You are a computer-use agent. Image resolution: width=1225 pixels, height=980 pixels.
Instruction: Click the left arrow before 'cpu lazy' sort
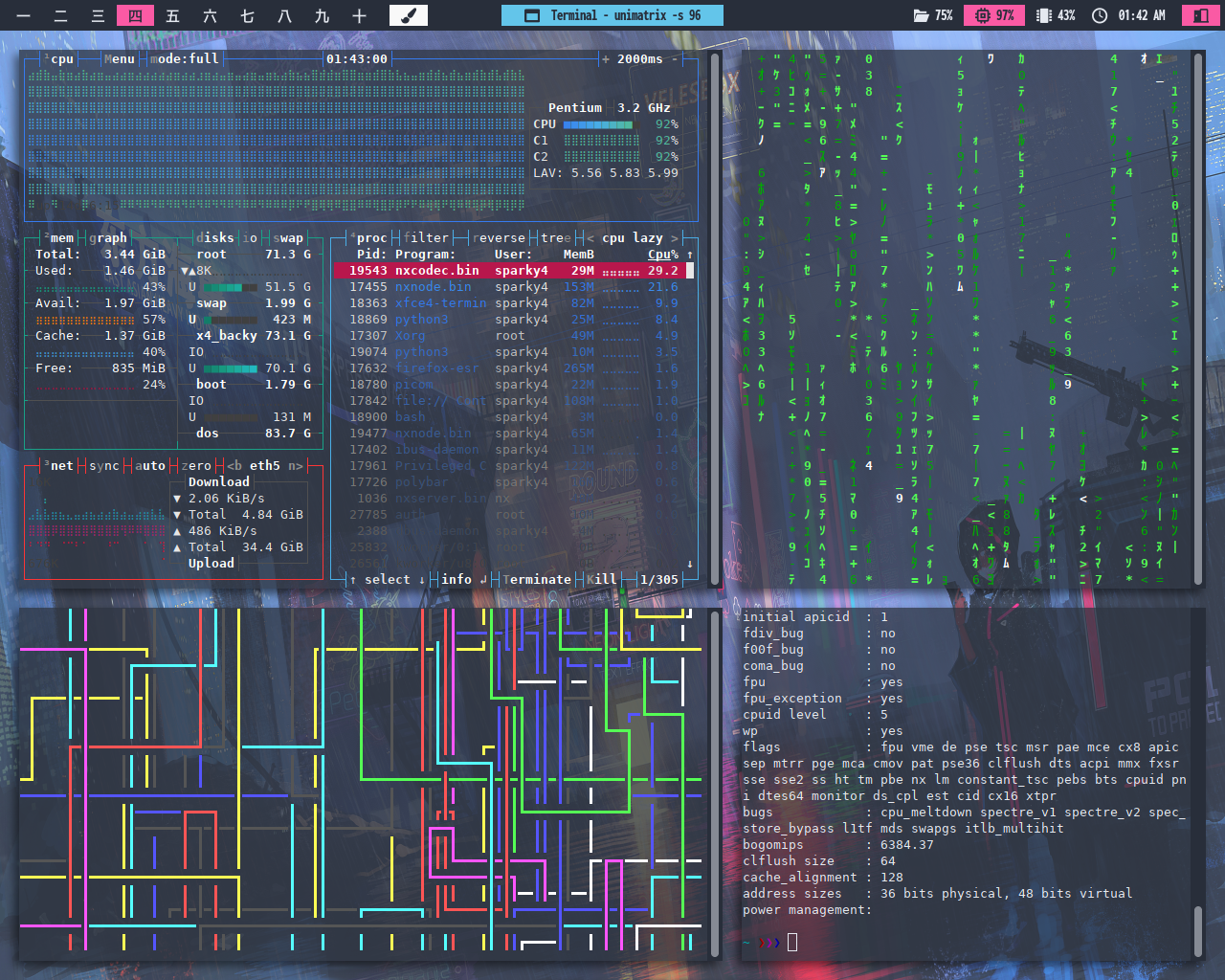(590, 238)
